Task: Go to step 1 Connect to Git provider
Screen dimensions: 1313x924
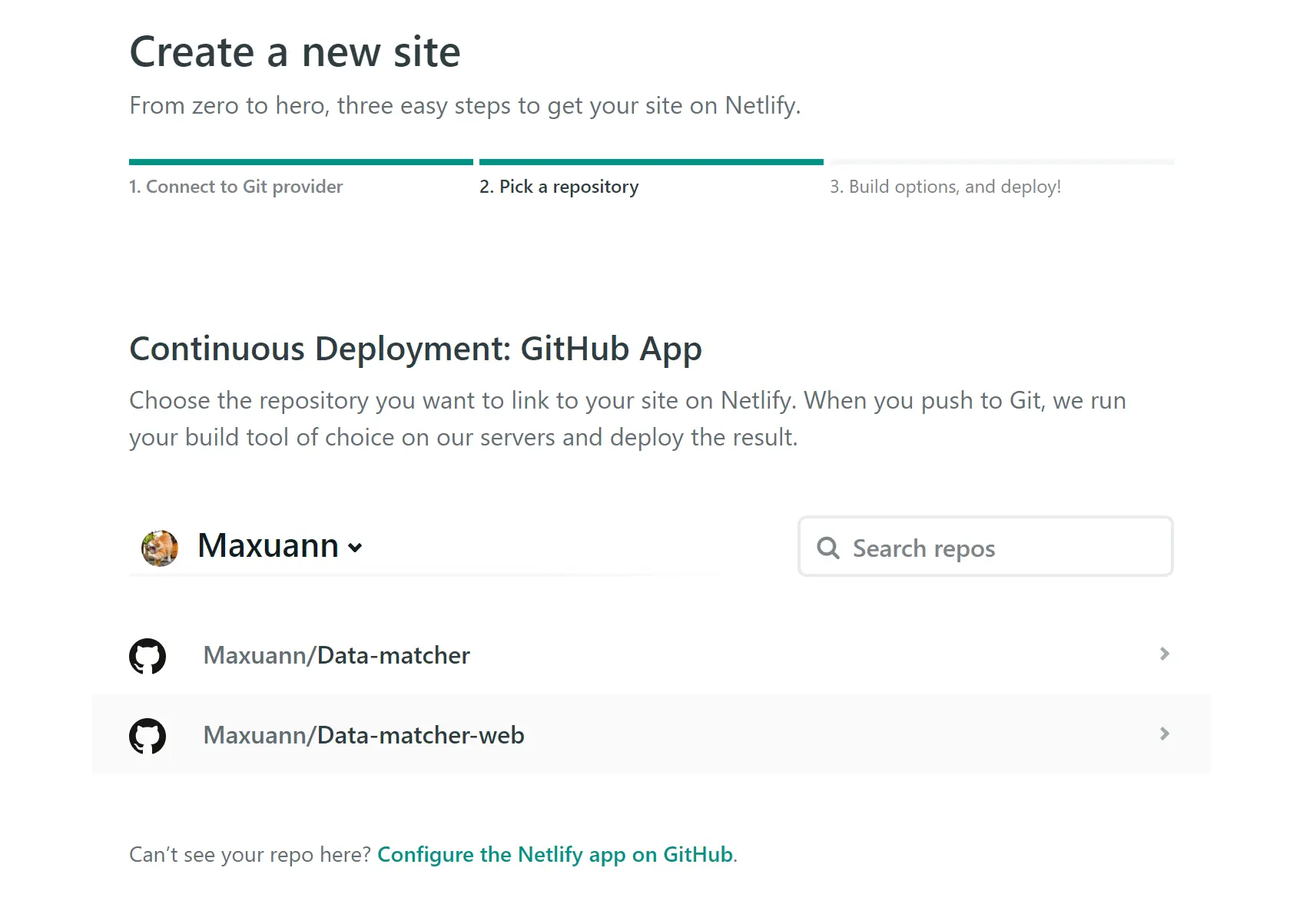Action: point(236,187)
